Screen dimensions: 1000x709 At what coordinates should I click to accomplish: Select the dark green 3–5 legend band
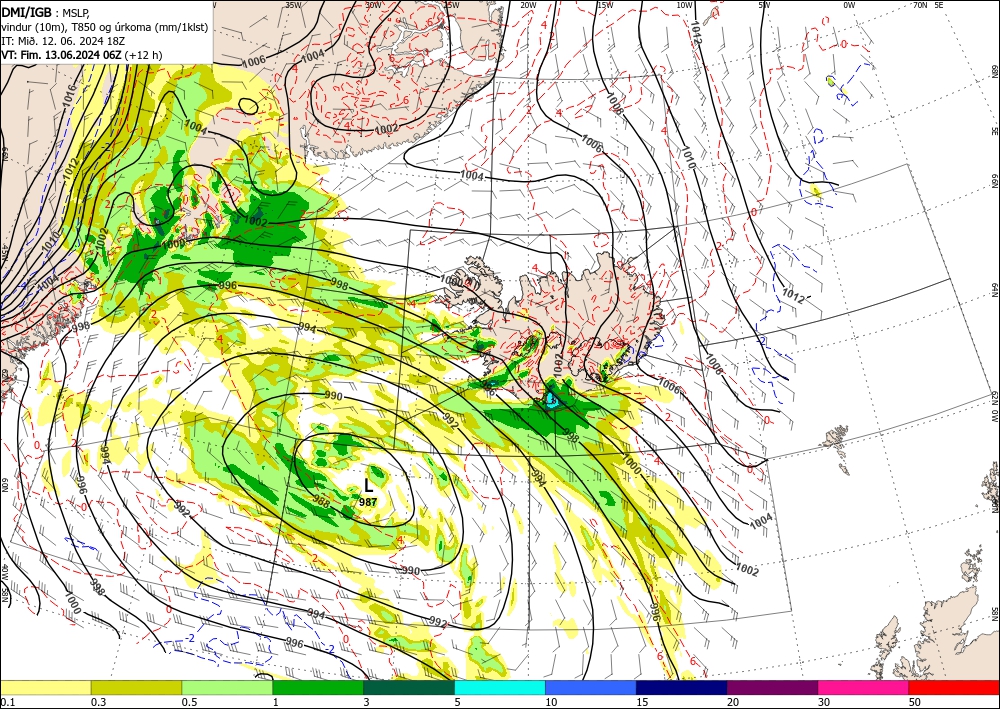coord(409,687)
